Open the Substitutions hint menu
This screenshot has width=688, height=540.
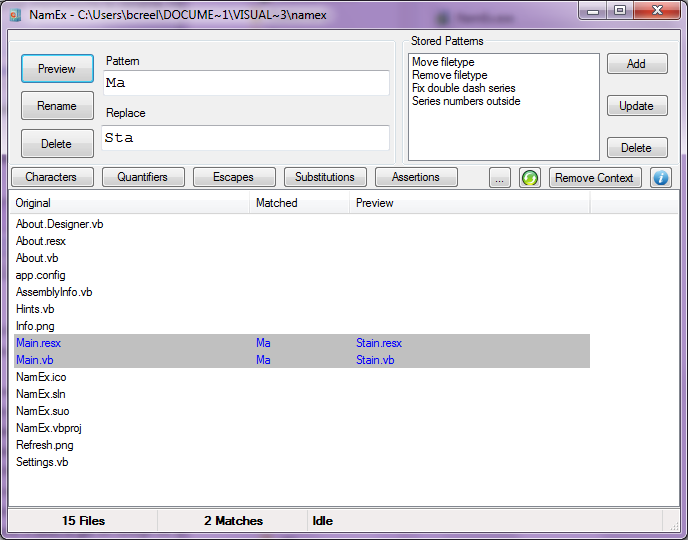point(325,177)
